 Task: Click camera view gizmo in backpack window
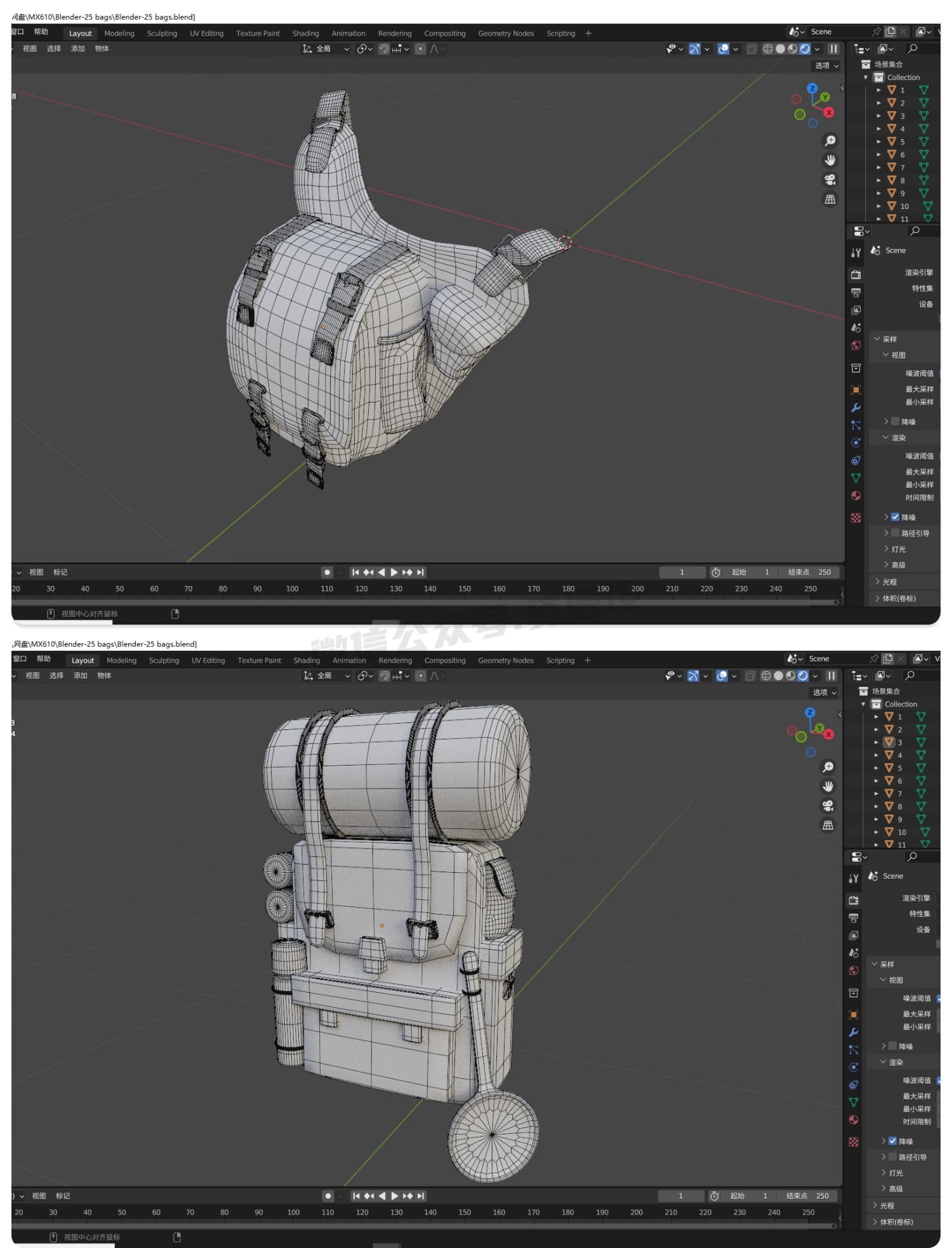[x=828, y=806]
